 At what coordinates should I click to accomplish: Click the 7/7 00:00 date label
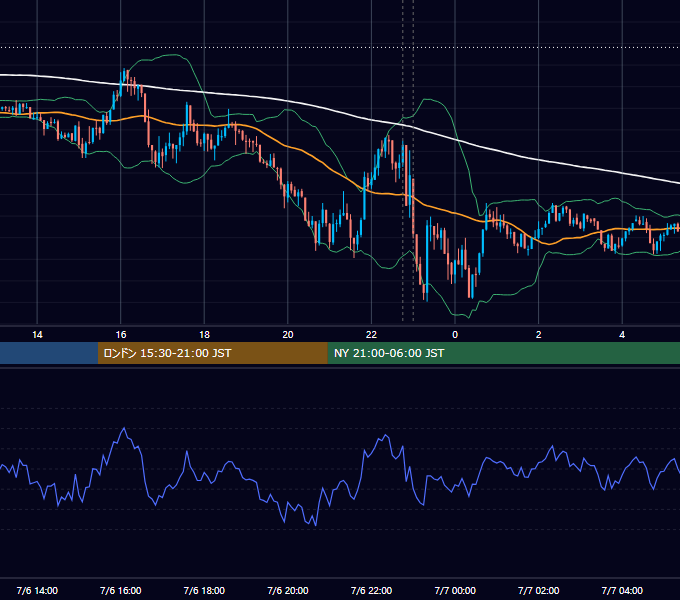tap(455, 590)
